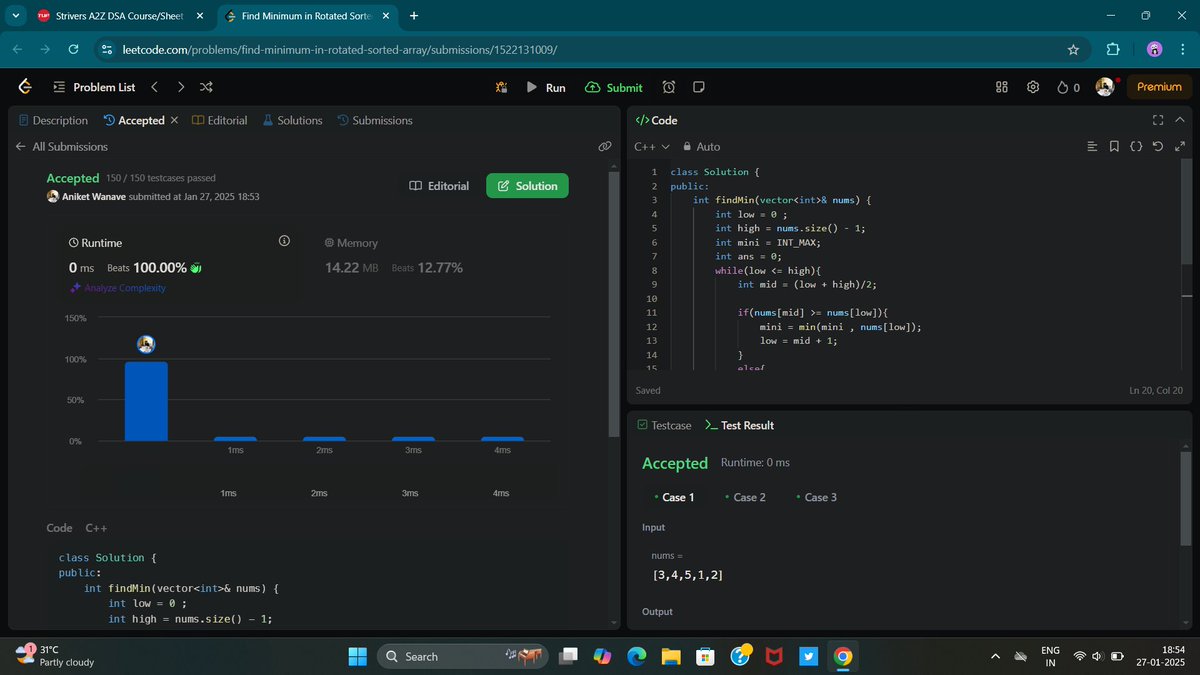Image resolution: width=1200 pixels, height=675 pixels.
Task: Maximize the Code panel
Action: click(x=1158, y=120)
